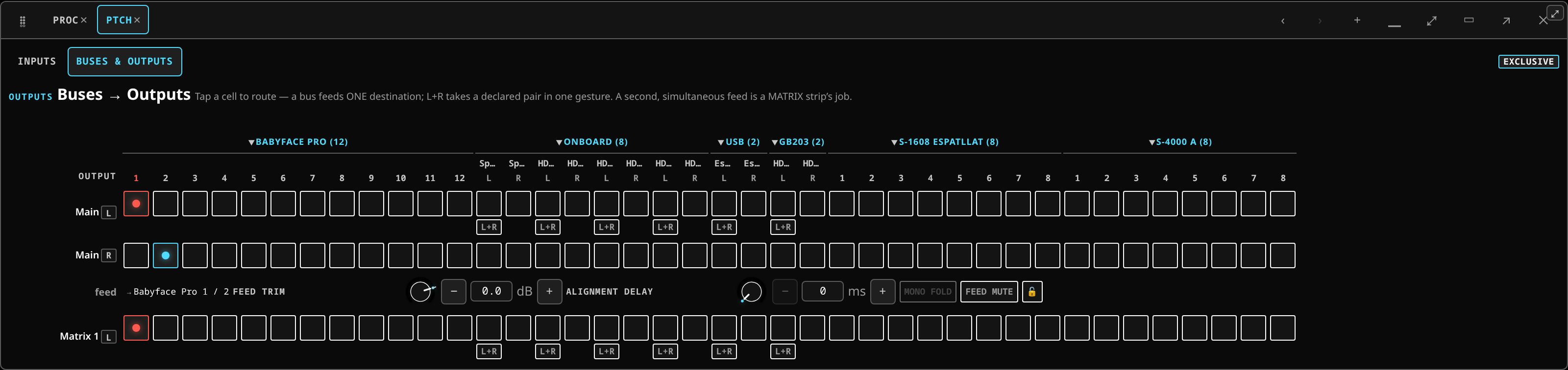The image size is (1568, 370).
Task: Pop out the panel with the up-right arrow
Action: point(1506,21)
